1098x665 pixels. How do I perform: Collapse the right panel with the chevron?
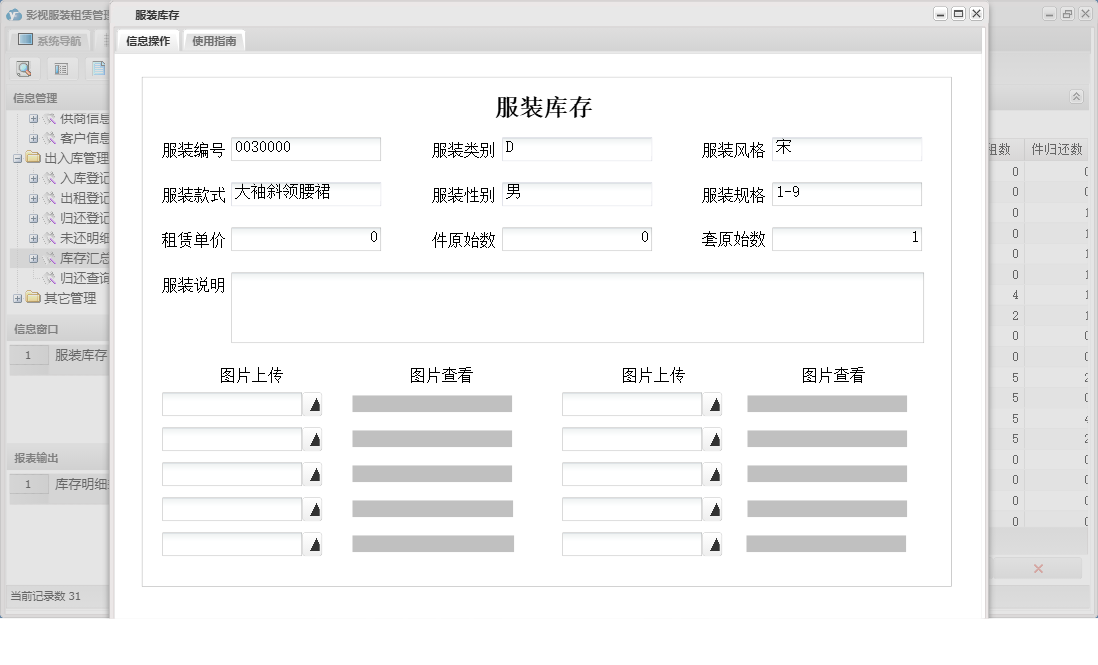(x=1077, y=96)
